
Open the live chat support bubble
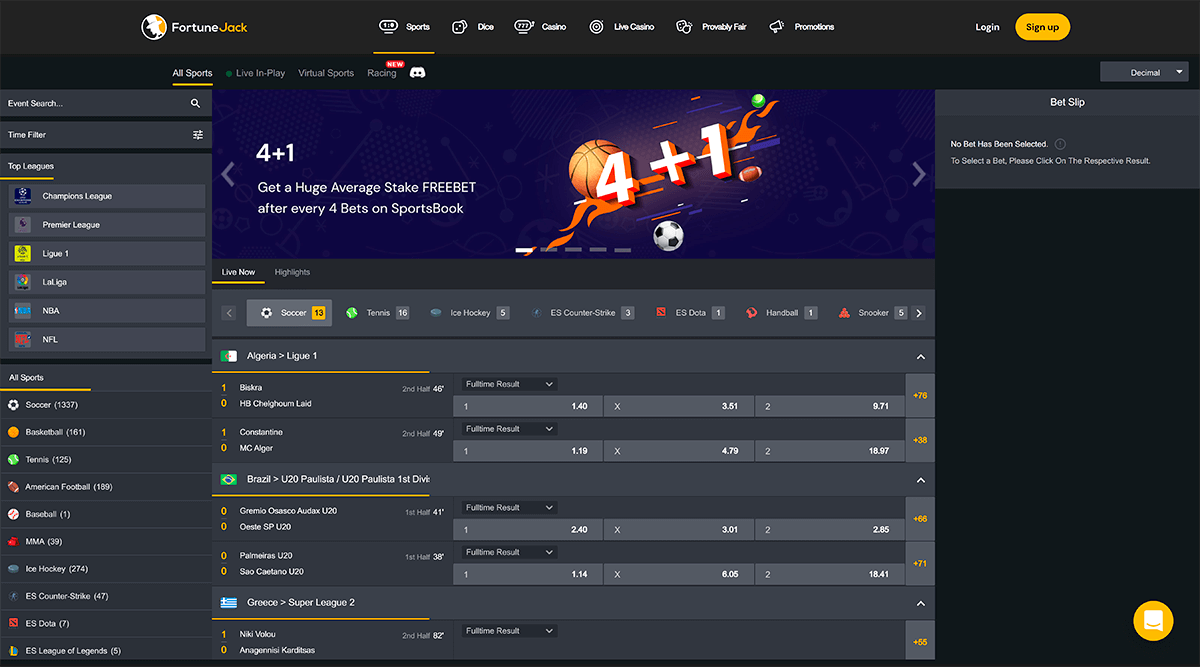coord(1153,621)
